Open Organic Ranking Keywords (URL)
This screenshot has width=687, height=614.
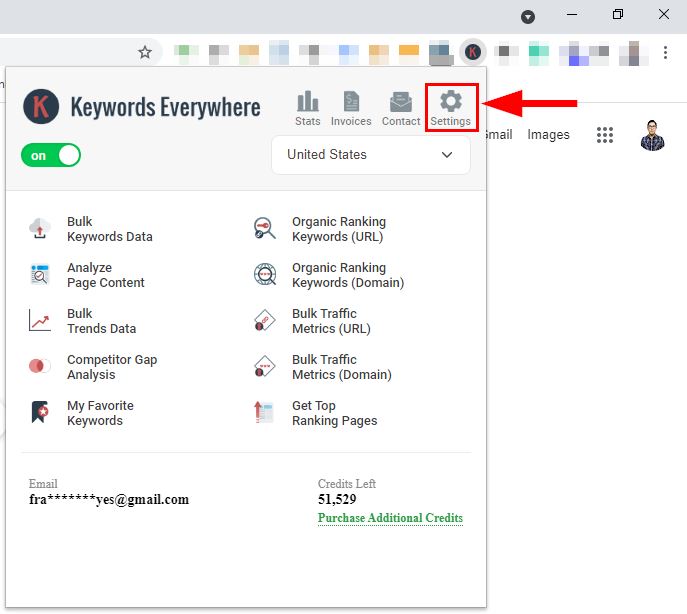pos(339,229)
